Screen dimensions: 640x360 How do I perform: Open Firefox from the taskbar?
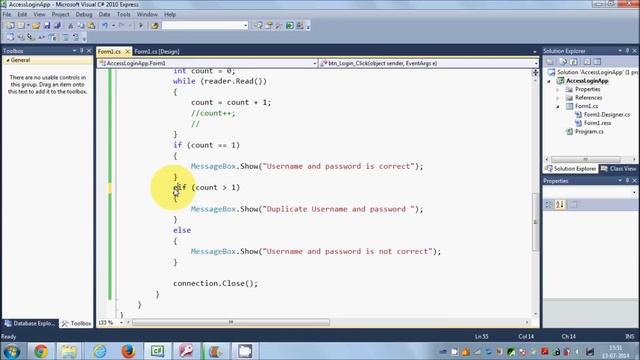coord(128,351)
